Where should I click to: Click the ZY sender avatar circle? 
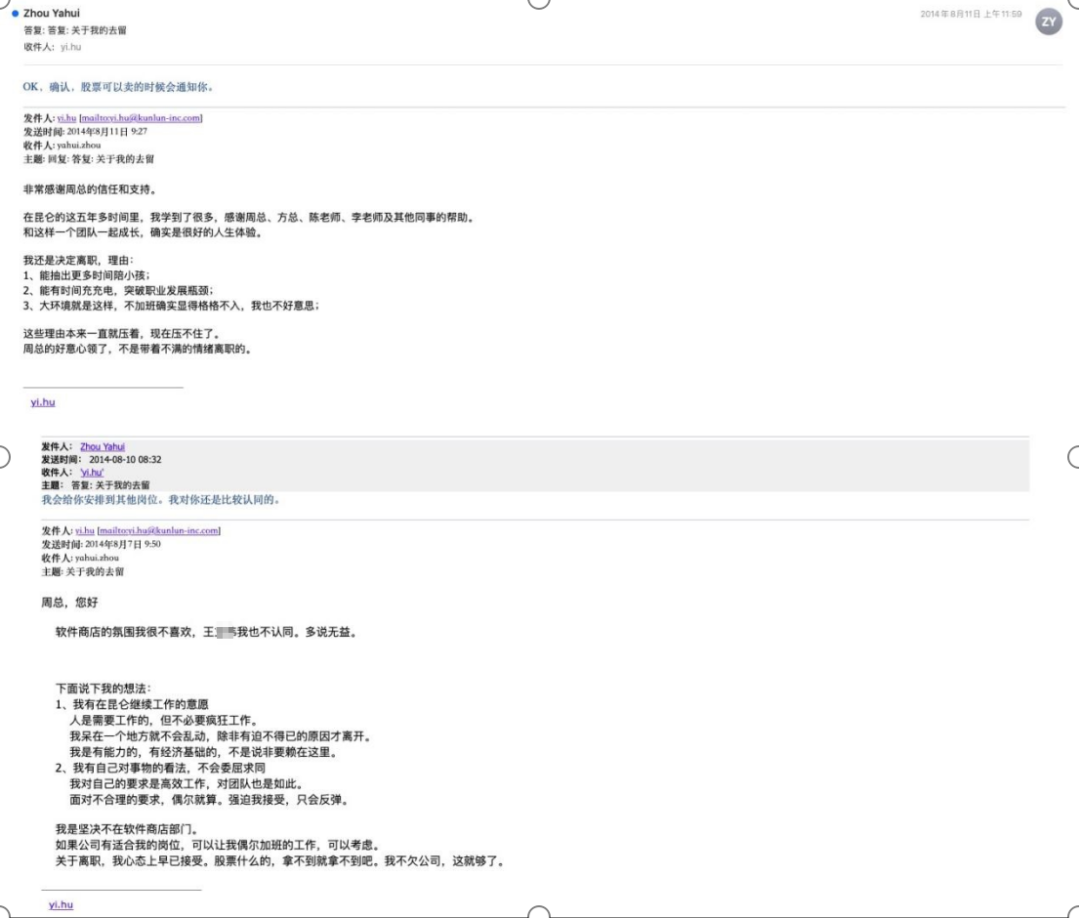1048,22
